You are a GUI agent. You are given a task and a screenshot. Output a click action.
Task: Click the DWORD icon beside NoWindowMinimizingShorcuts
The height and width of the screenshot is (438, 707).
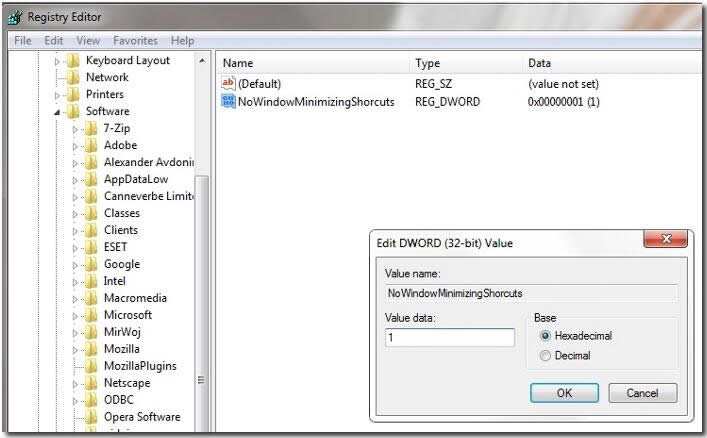point(227,102)
